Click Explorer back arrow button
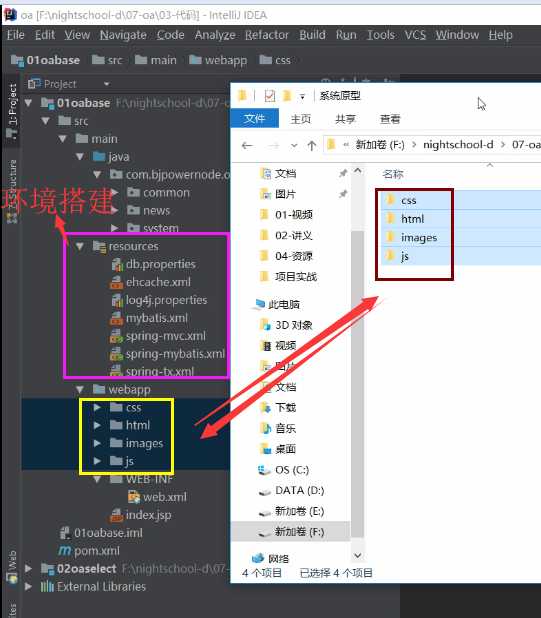The width and height of the screenshot is (541, 618). [247, 146]
